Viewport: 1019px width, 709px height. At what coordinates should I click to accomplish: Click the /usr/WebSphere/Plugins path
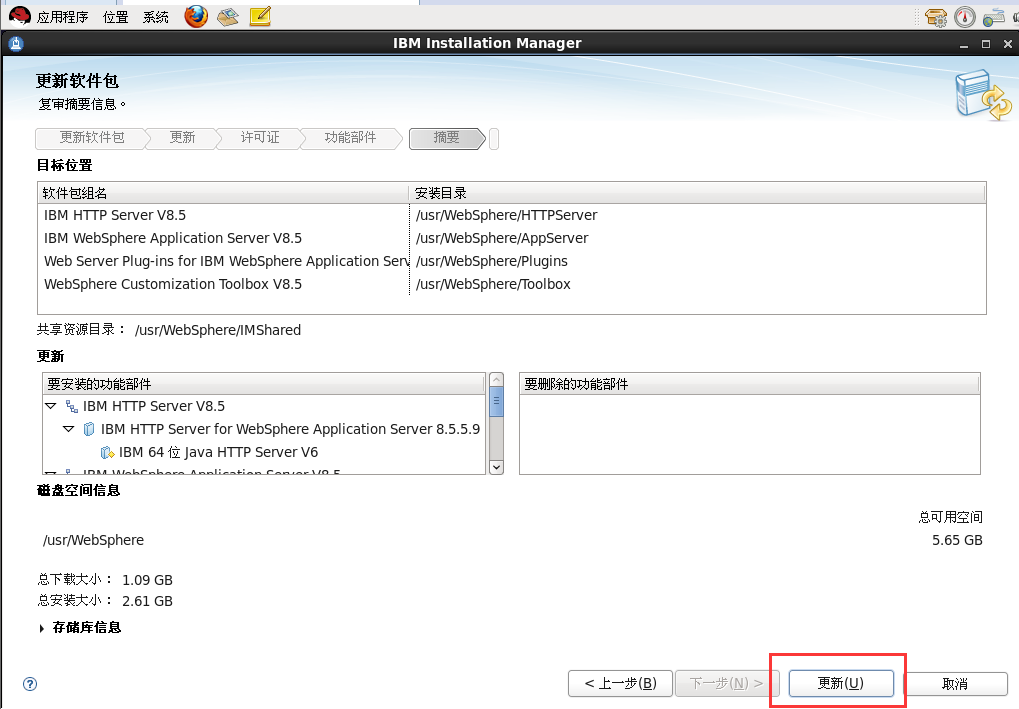(x=491, y=261)
